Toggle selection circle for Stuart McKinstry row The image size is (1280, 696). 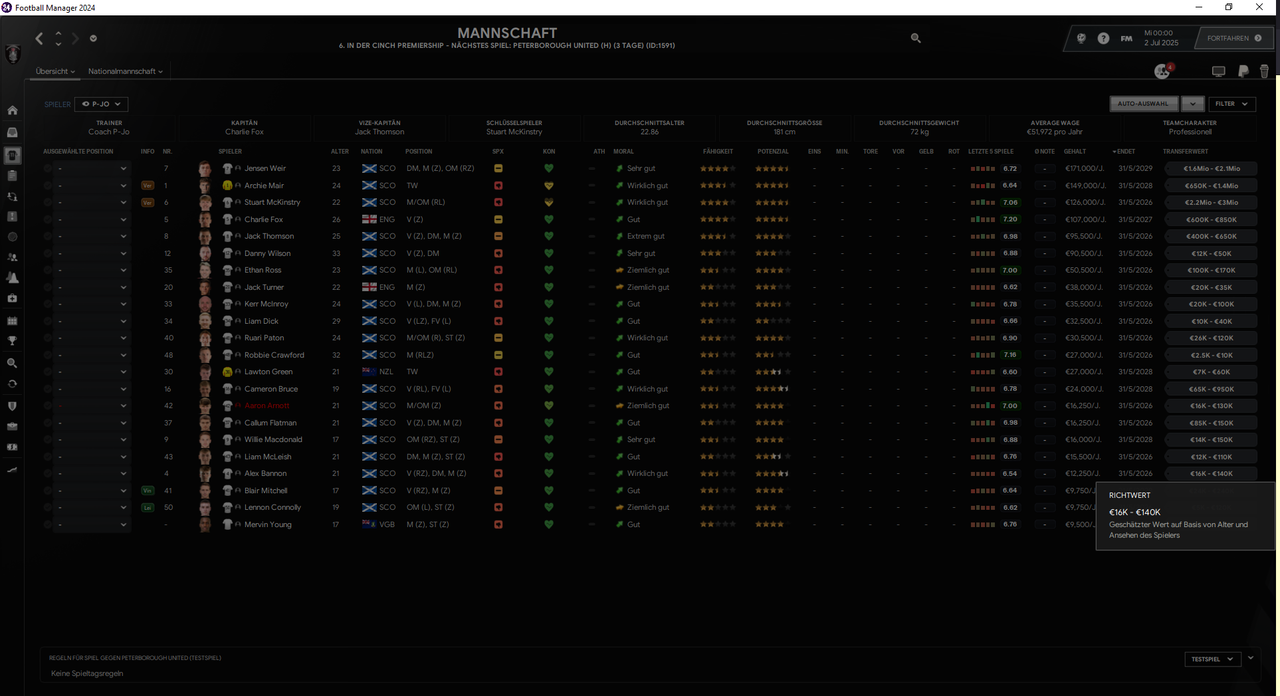click(47, 203)
